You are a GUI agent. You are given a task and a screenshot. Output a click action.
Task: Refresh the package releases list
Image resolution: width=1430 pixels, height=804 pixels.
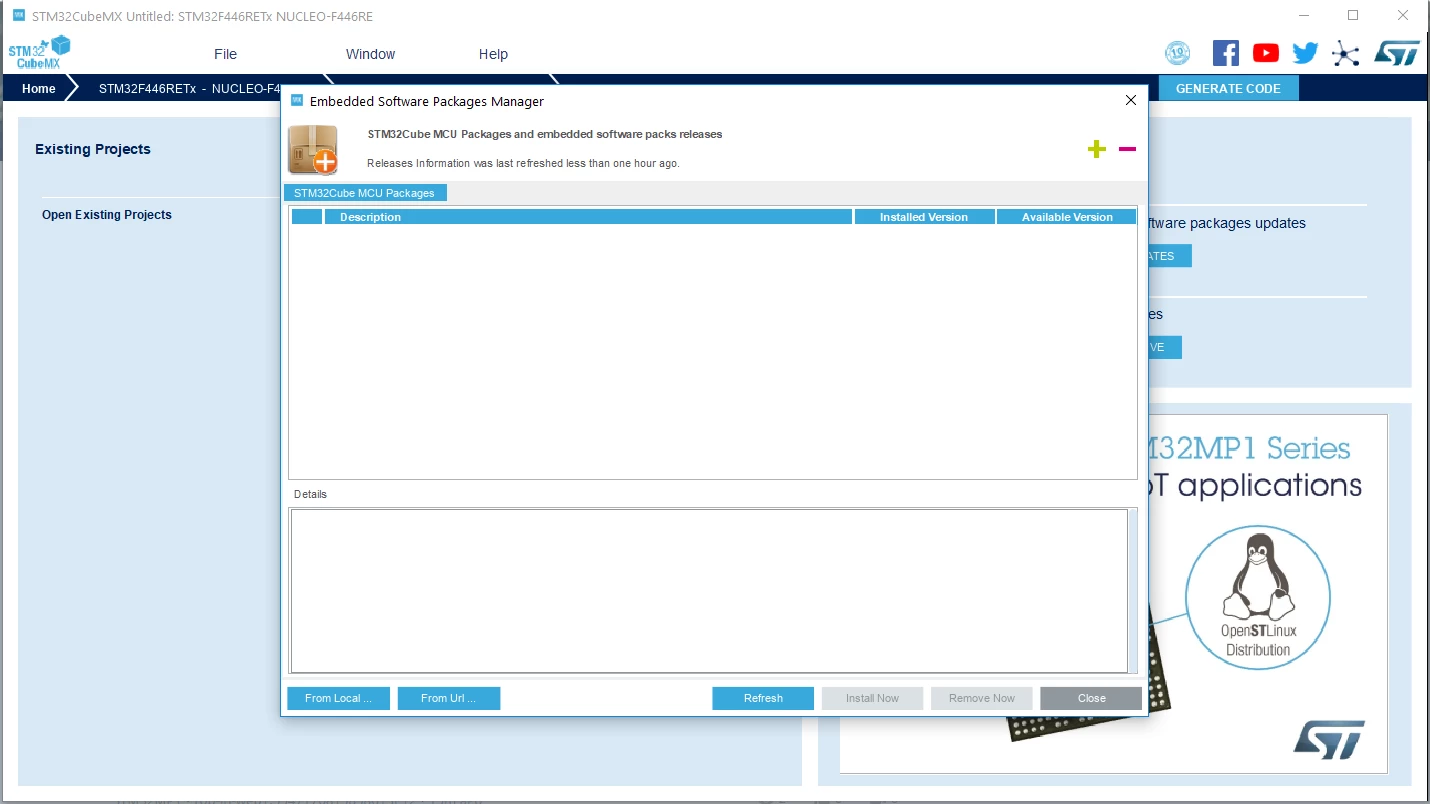click(763, 698)
